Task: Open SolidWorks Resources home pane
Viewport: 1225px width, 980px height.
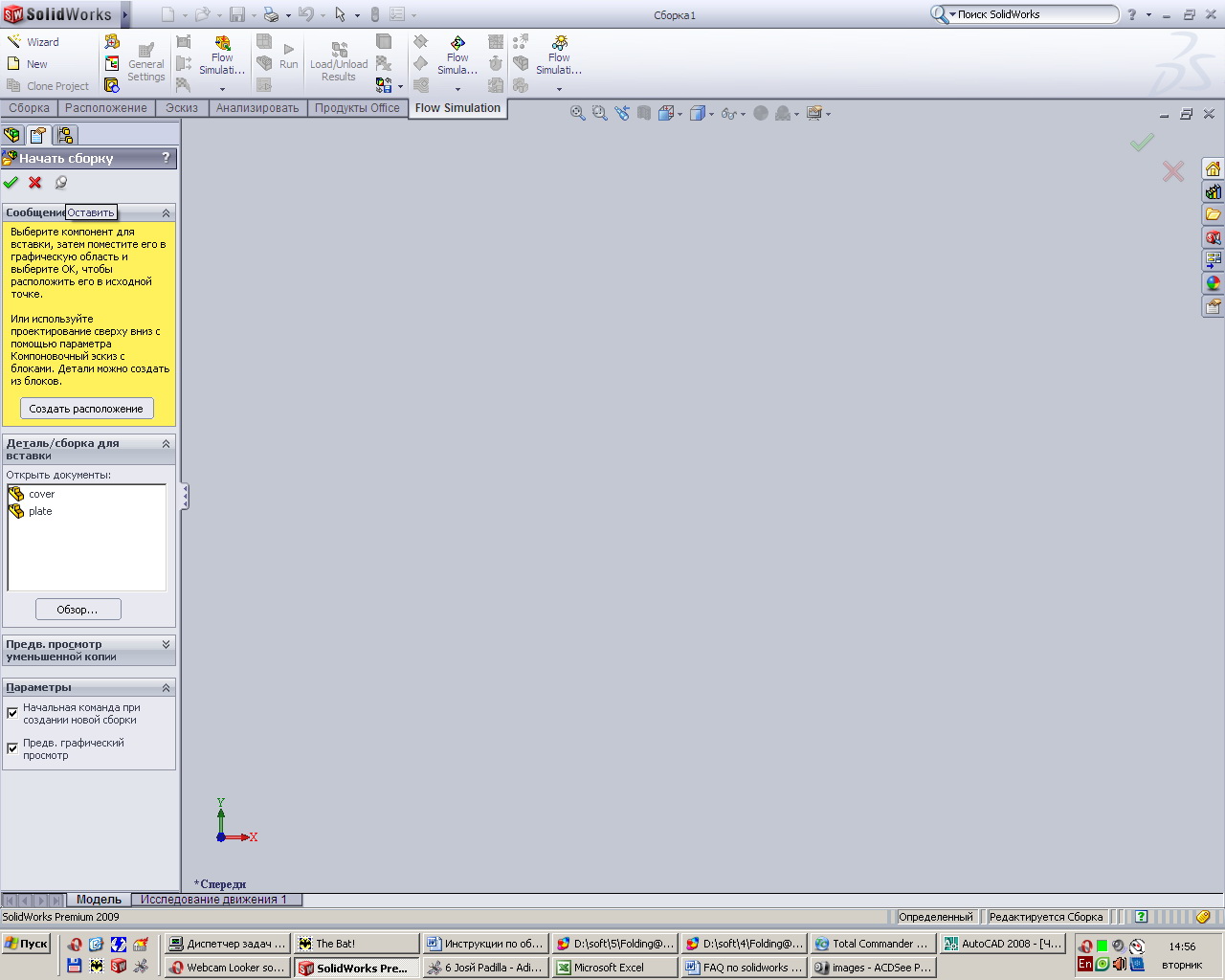Action: coord(1213,169)
